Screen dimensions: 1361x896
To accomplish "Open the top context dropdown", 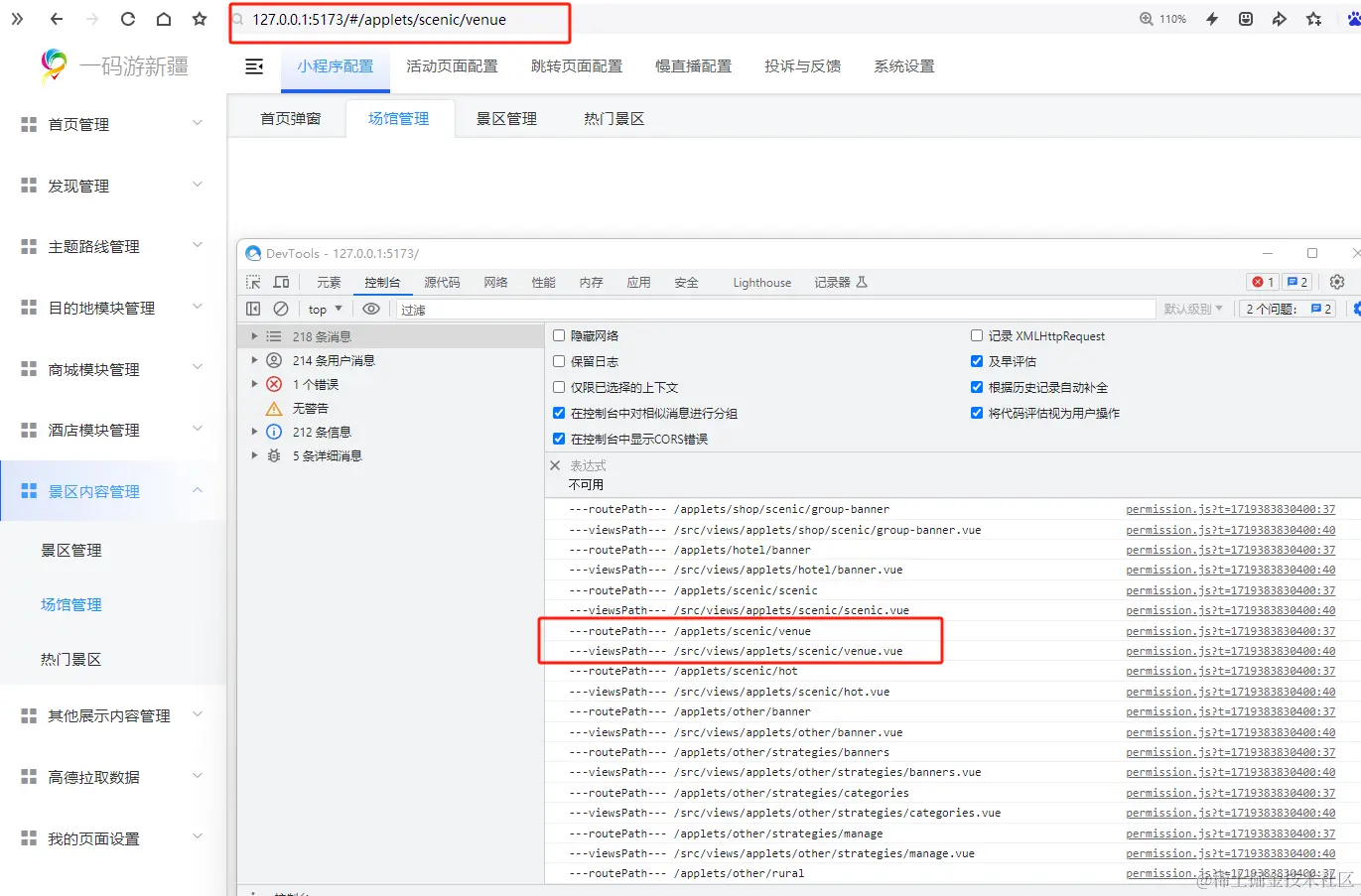I will point(325,309).
